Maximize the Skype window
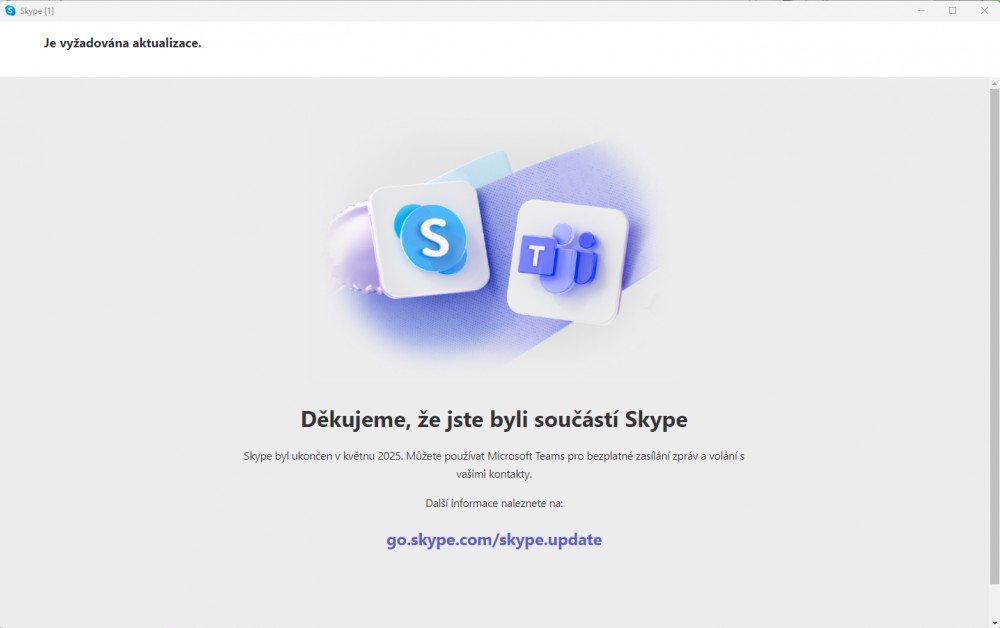Viewport: 1000px width, 628px height. point(952,10)
